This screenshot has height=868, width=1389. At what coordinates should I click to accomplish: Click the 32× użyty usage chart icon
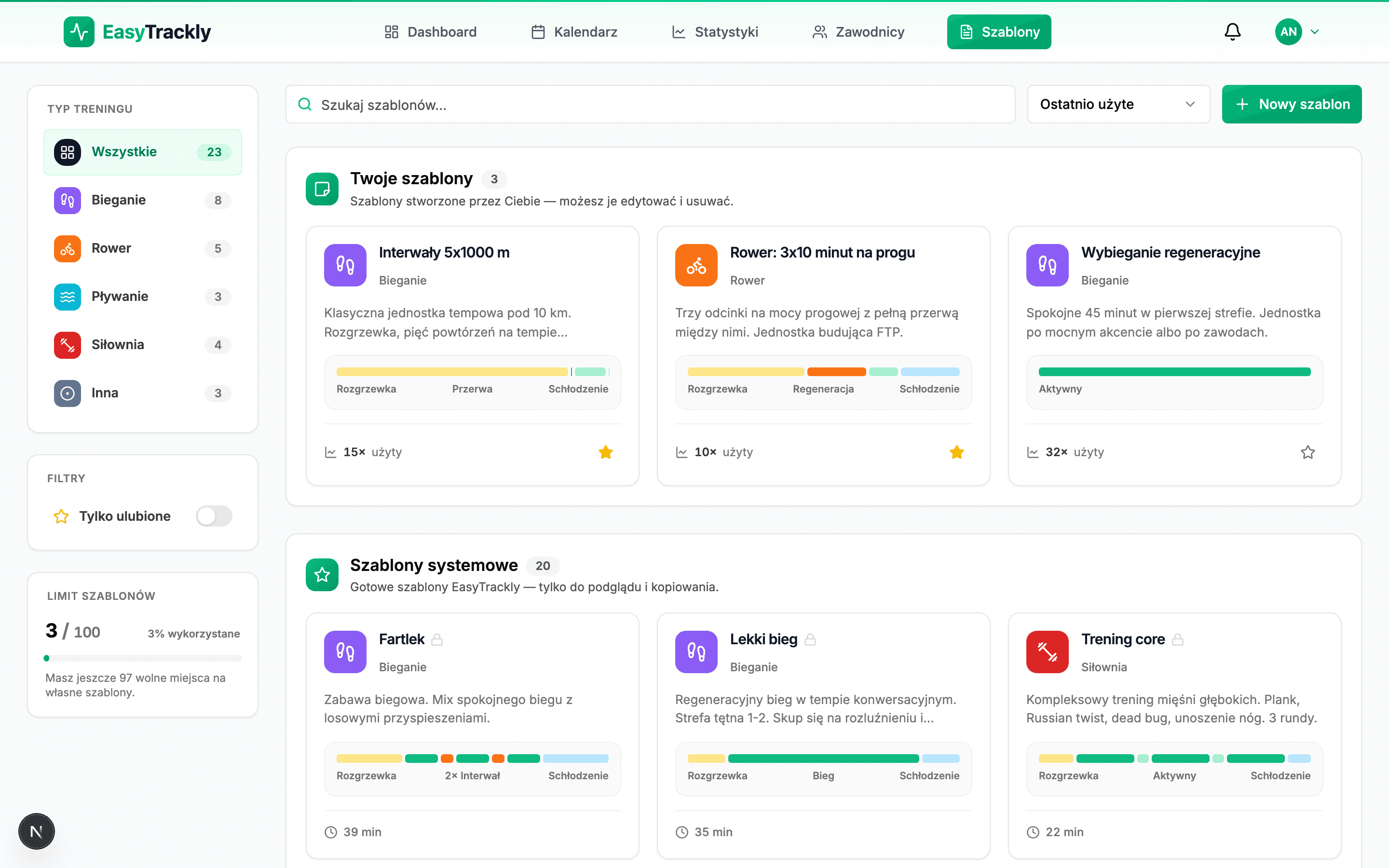click(x=1033, y=452)
